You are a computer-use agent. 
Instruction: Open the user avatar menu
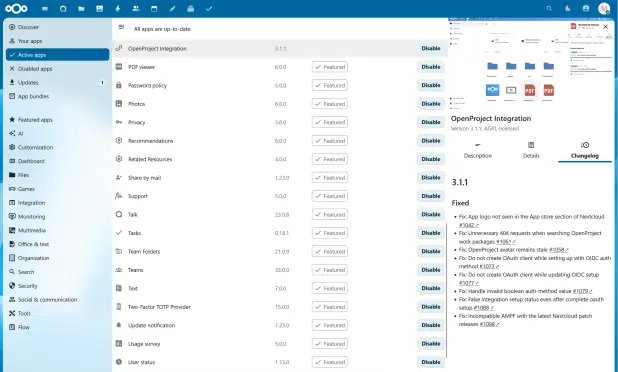pyautogui.click(x=604, y=8)
